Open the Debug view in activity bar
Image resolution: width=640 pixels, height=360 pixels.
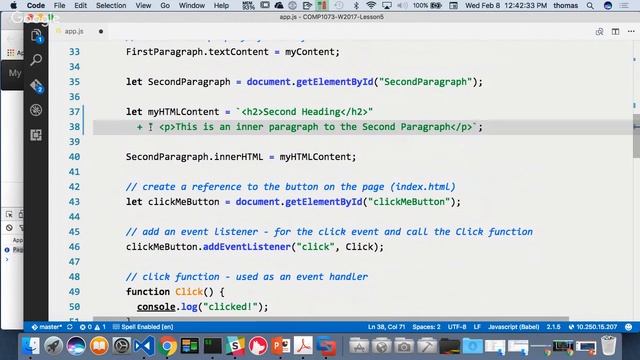pyautogui.click(x=36, y=110)
